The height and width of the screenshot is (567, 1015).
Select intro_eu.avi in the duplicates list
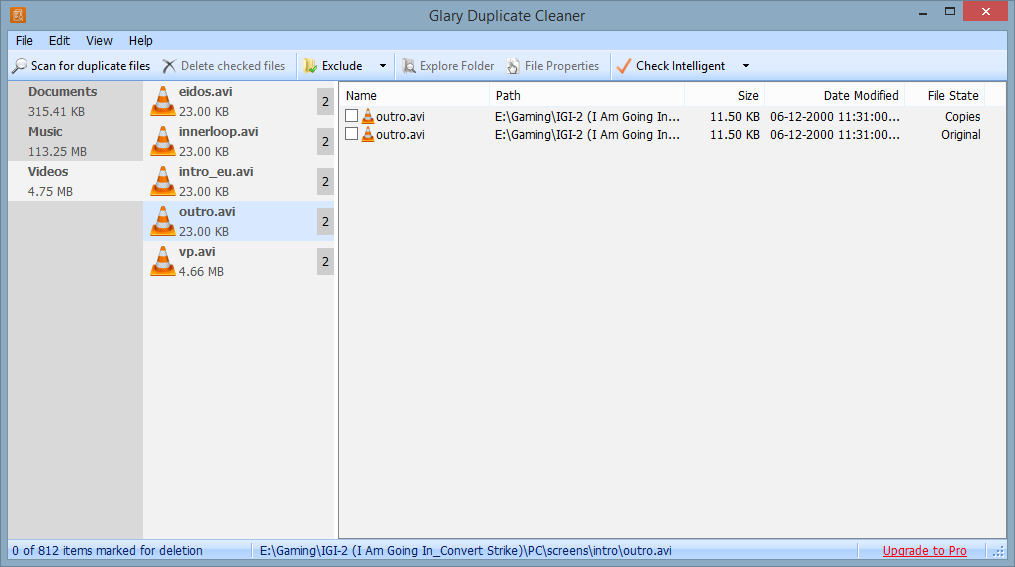tap(238, 181)
